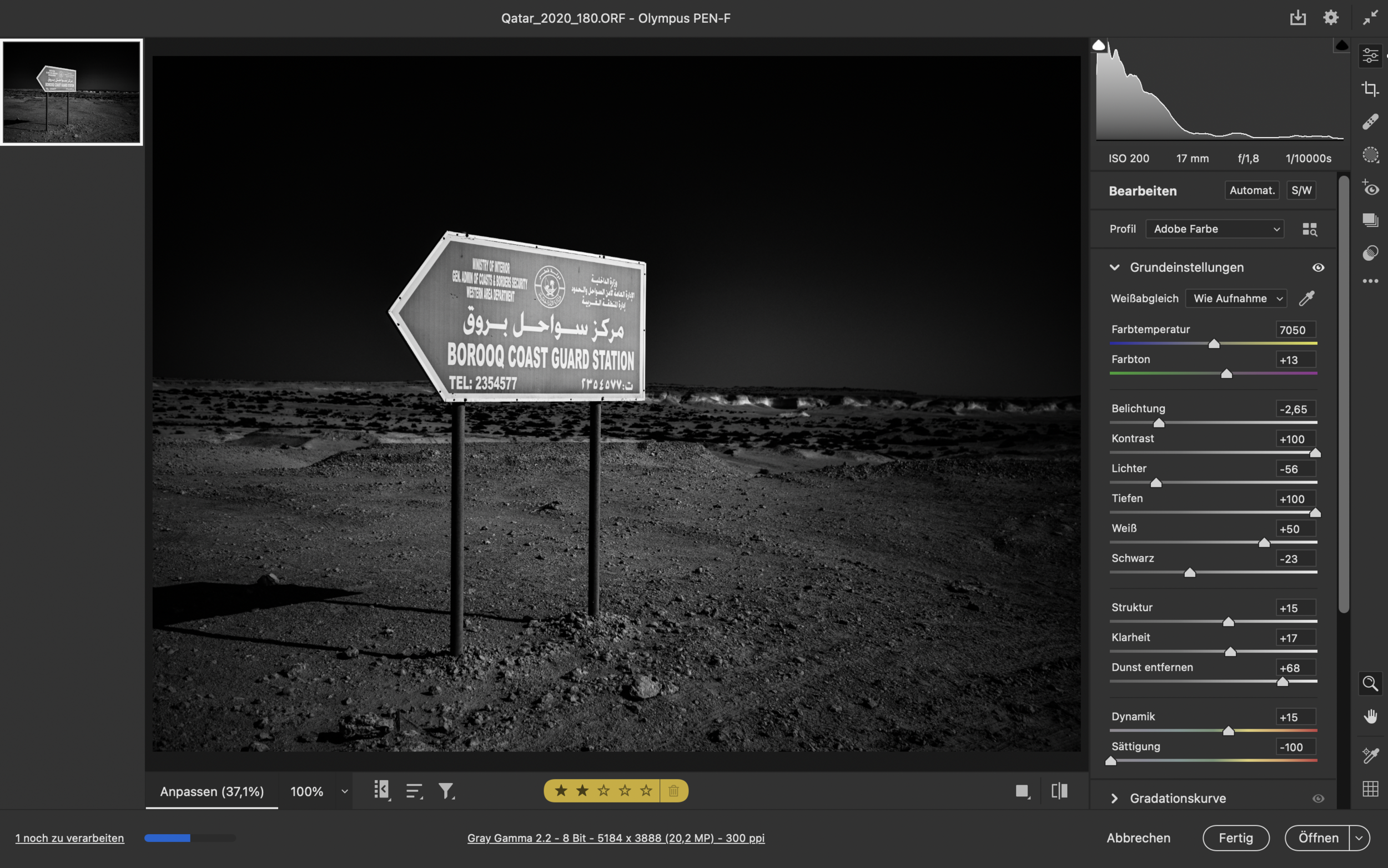Switch to the S/W mode
This screenshot has width=1388, height=868.
click(1301, 190)
